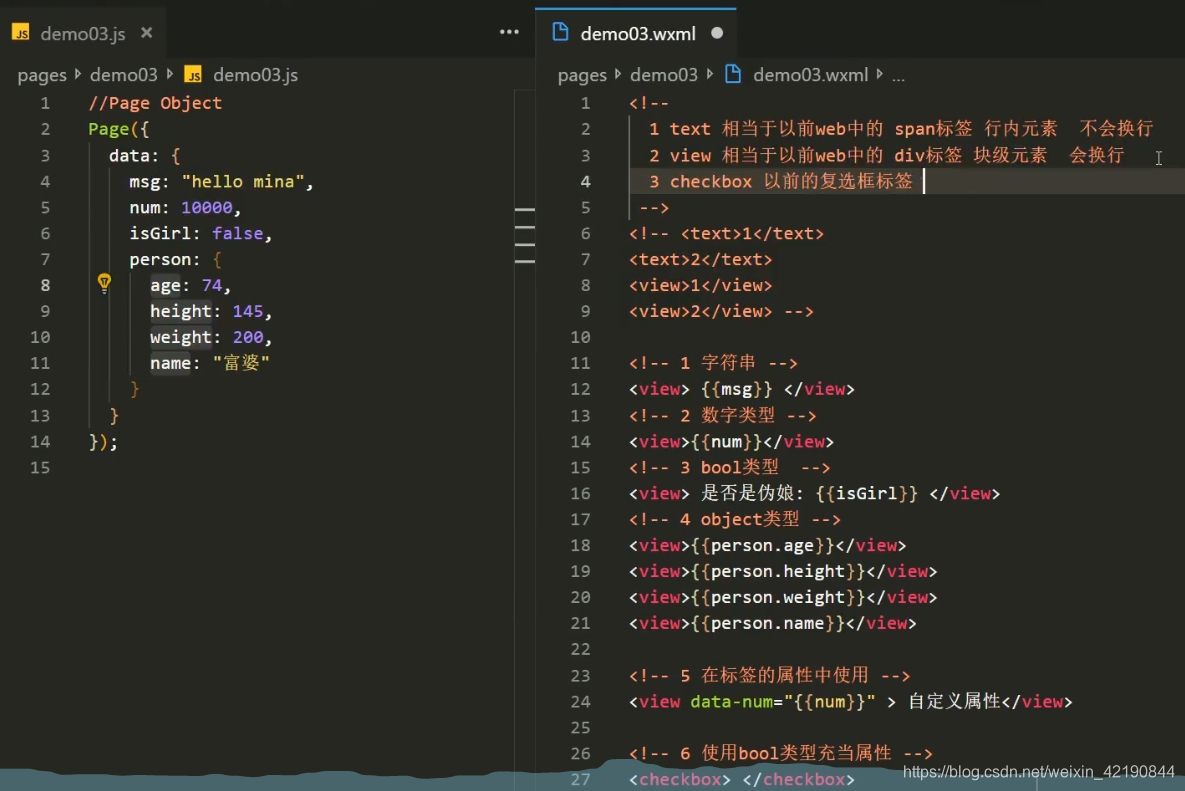Click on '1 text 相当于以前web中的 span标签' line
This screenshot has height=791, width=1185.
[x=901, y=129]
